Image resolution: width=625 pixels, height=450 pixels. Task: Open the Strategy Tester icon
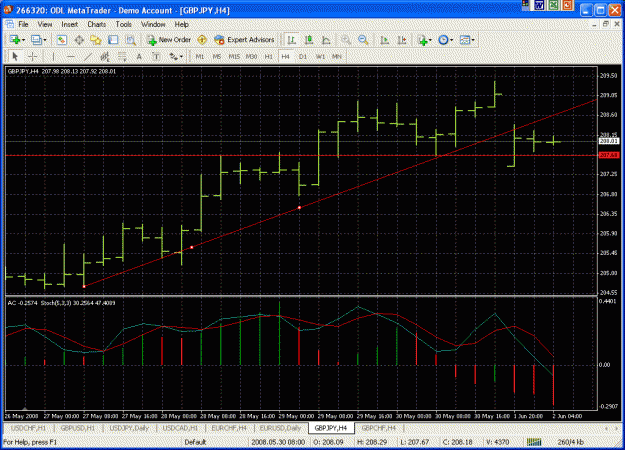[130, 40]
